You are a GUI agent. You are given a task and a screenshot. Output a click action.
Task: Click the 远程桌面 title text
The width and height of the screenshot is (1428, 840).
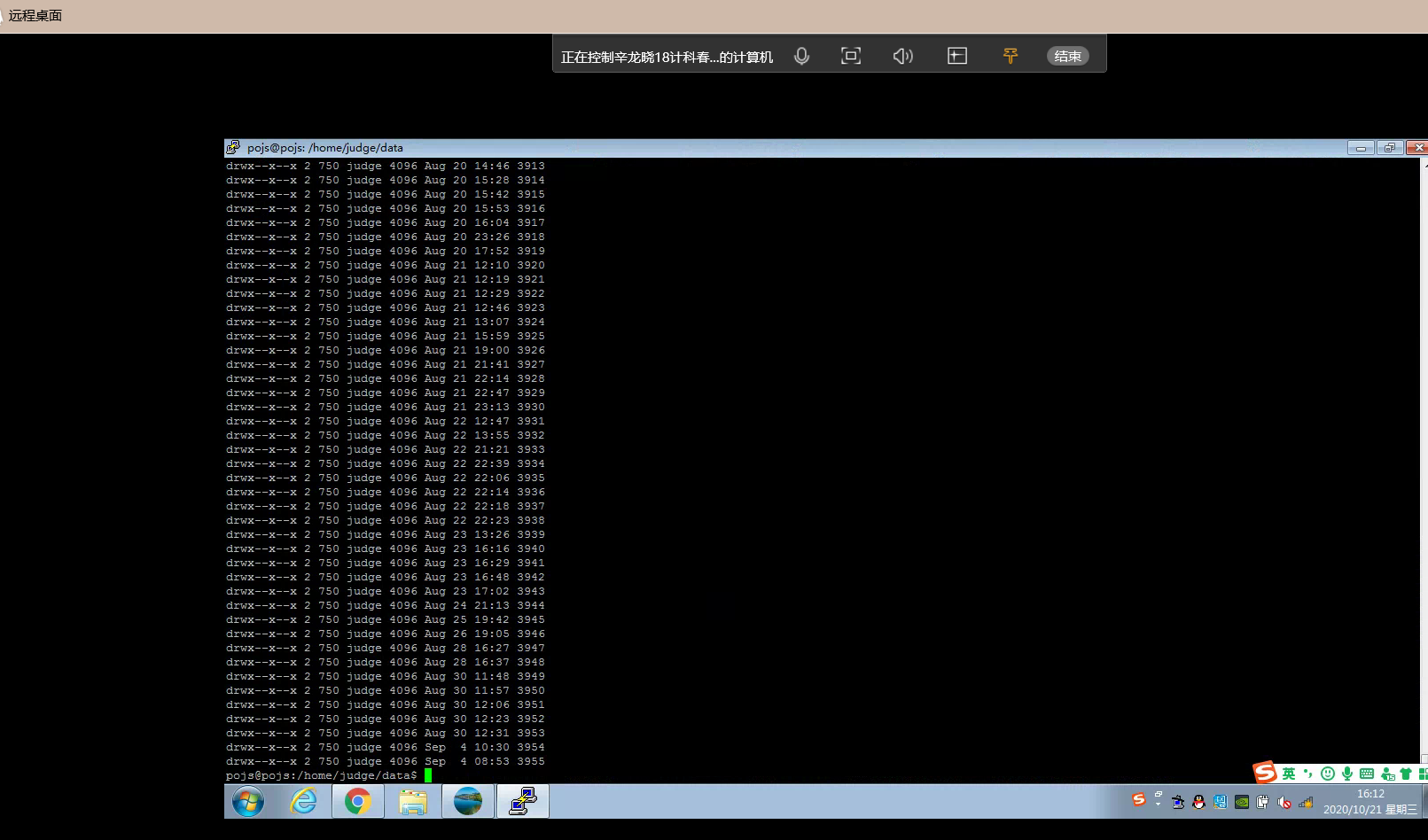(x=35, y=15)
